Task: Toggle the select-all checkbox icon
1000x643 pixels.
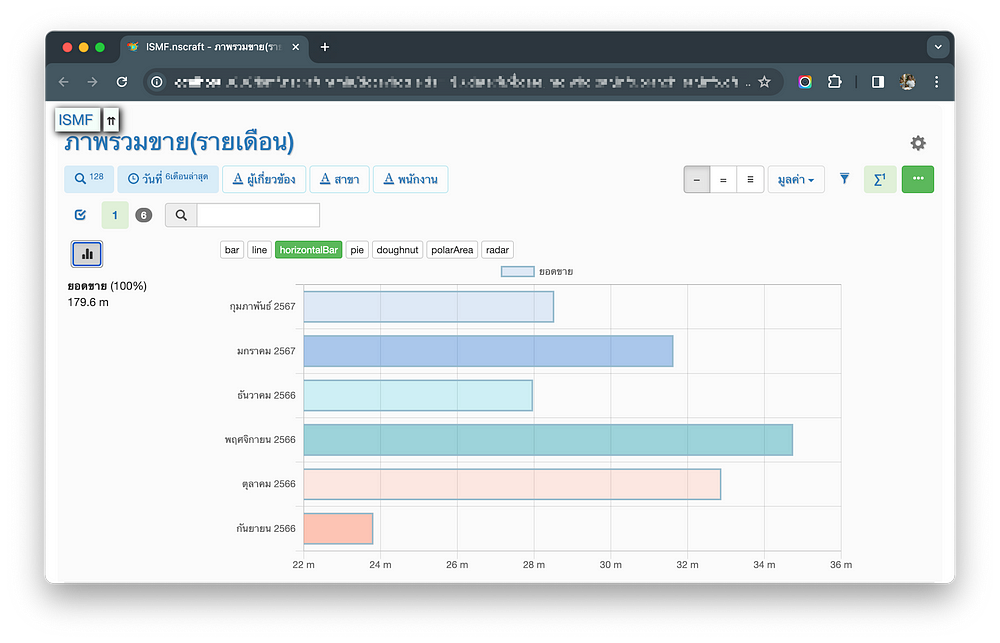Action: [80, 214]
